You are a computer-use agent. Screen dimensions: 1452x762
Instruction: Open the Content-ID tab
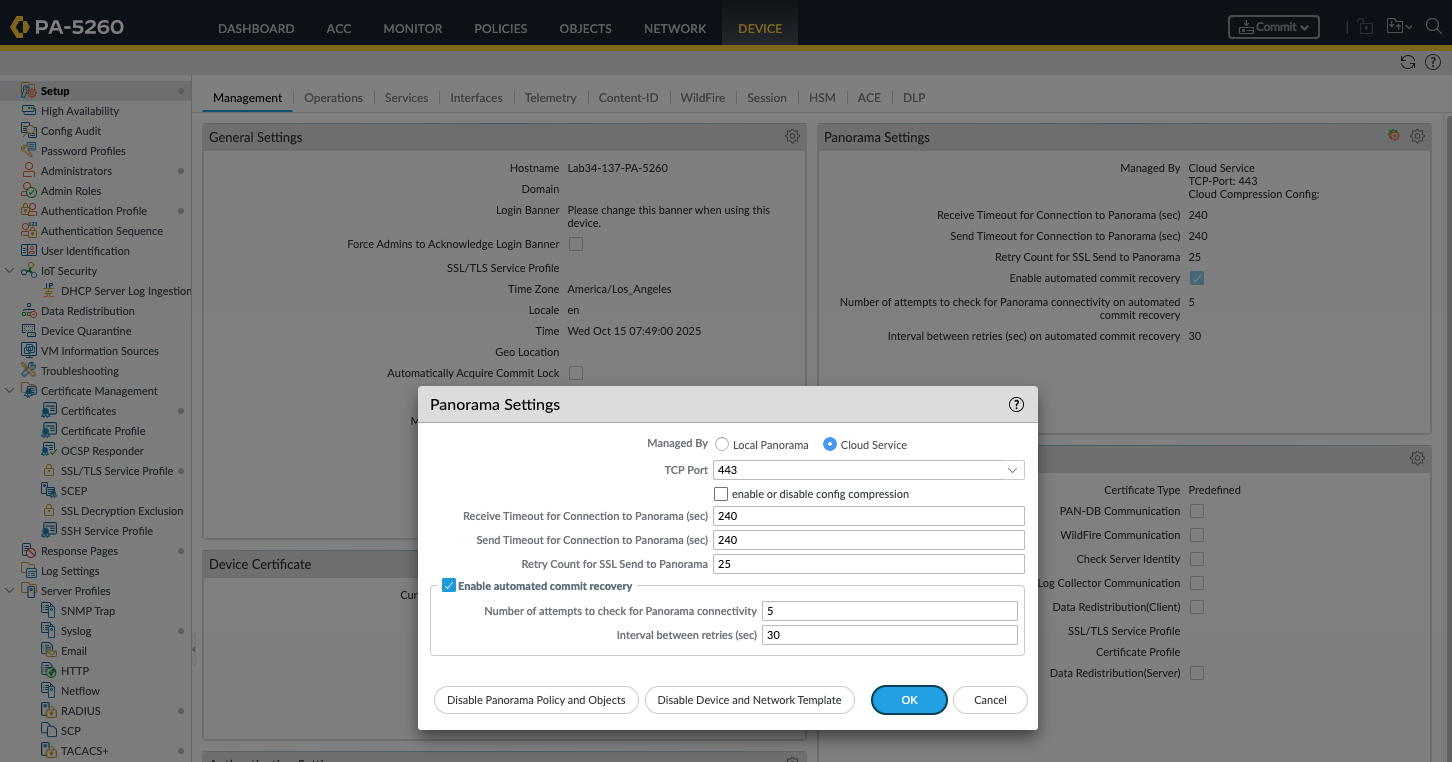628,98
